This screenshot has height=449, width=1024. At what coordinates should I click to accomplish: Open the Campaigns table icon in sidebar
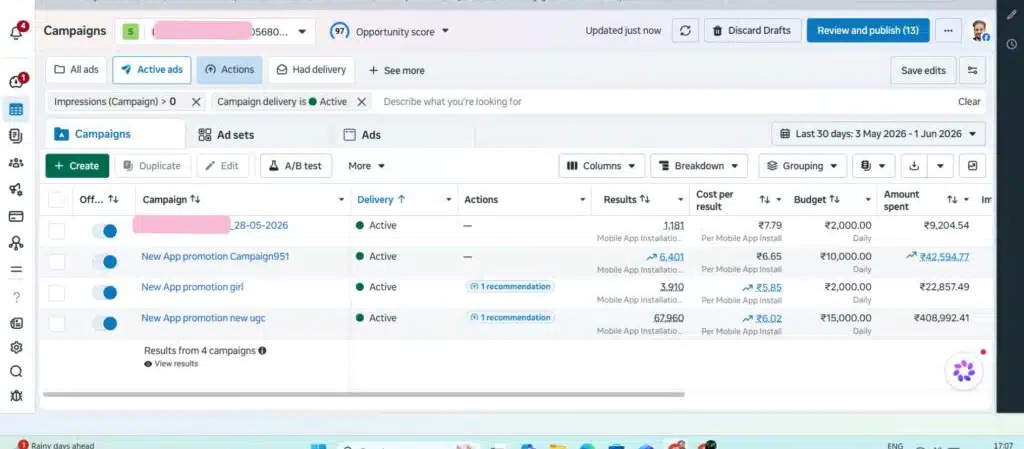tap(16, 110)
